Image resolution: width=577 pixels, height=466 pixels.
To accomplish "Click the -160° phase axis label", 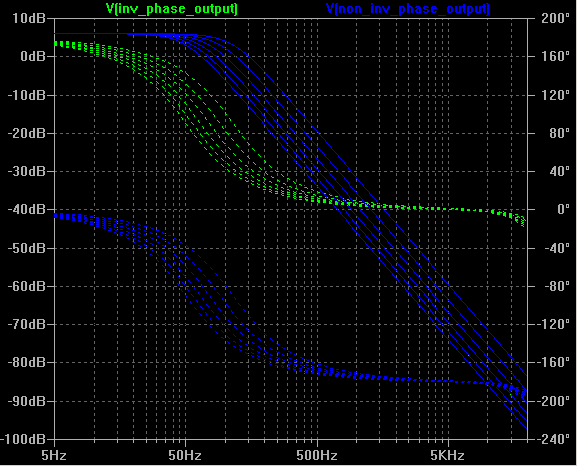I will click(x=553, y=363).
